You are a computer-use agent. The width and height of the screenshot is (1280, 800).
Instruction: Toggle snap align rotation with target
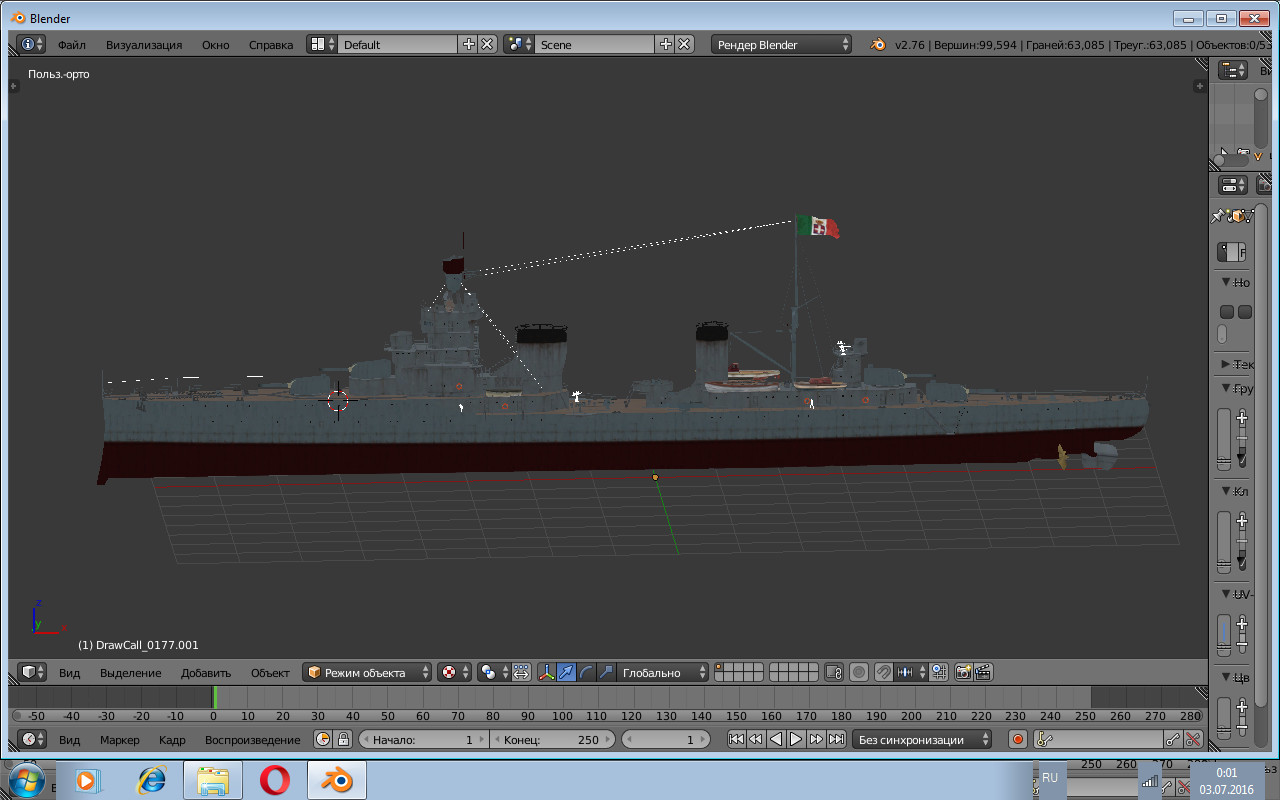point(939,672)
